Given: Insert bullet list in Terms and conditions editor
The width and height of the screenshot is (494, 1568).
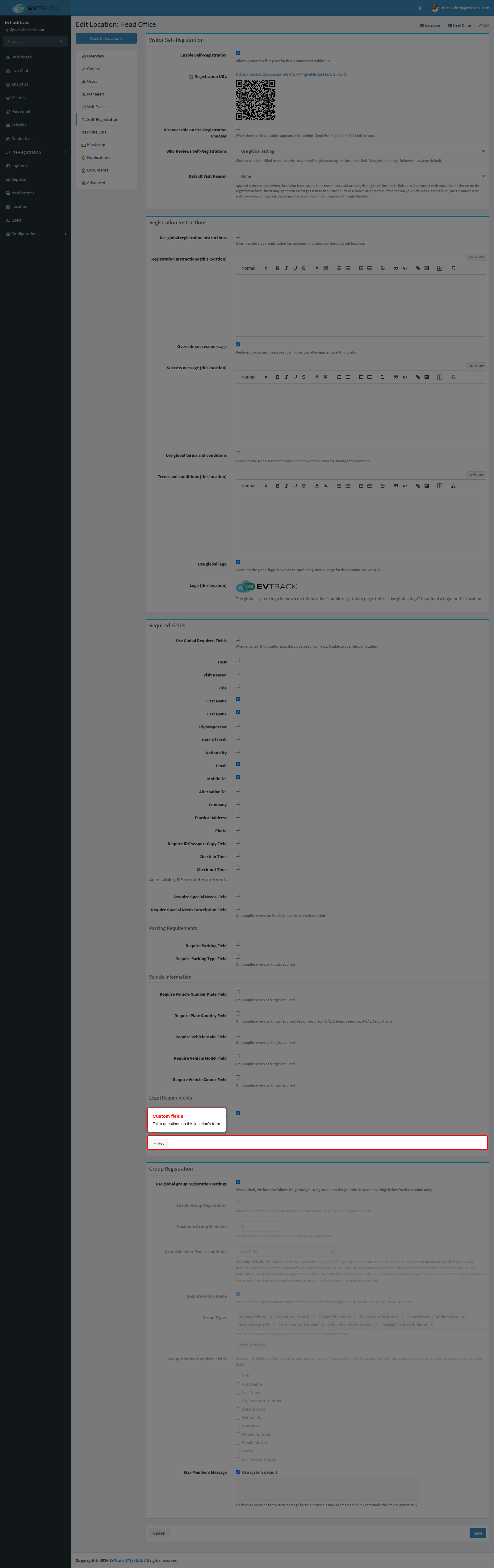Looking at the screenshot, I should tap(347, 486).
